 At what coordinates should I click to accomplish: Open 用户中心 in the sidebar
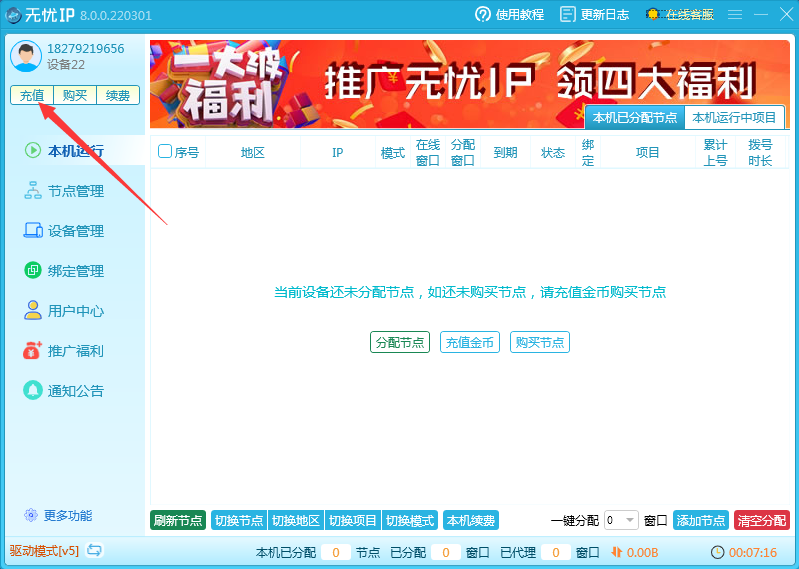click(x=75, y=311)
